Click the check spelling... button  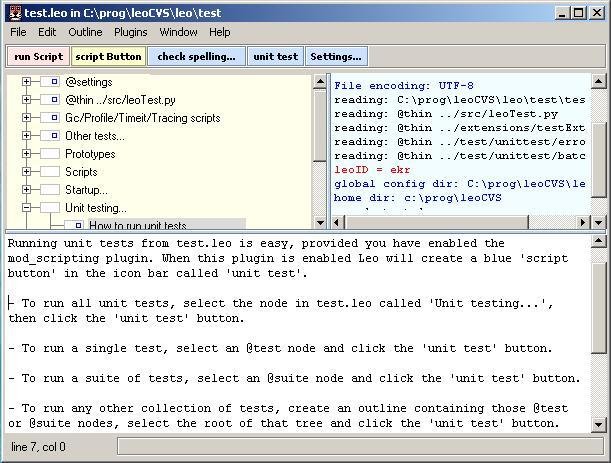click(x=196, y=57)
